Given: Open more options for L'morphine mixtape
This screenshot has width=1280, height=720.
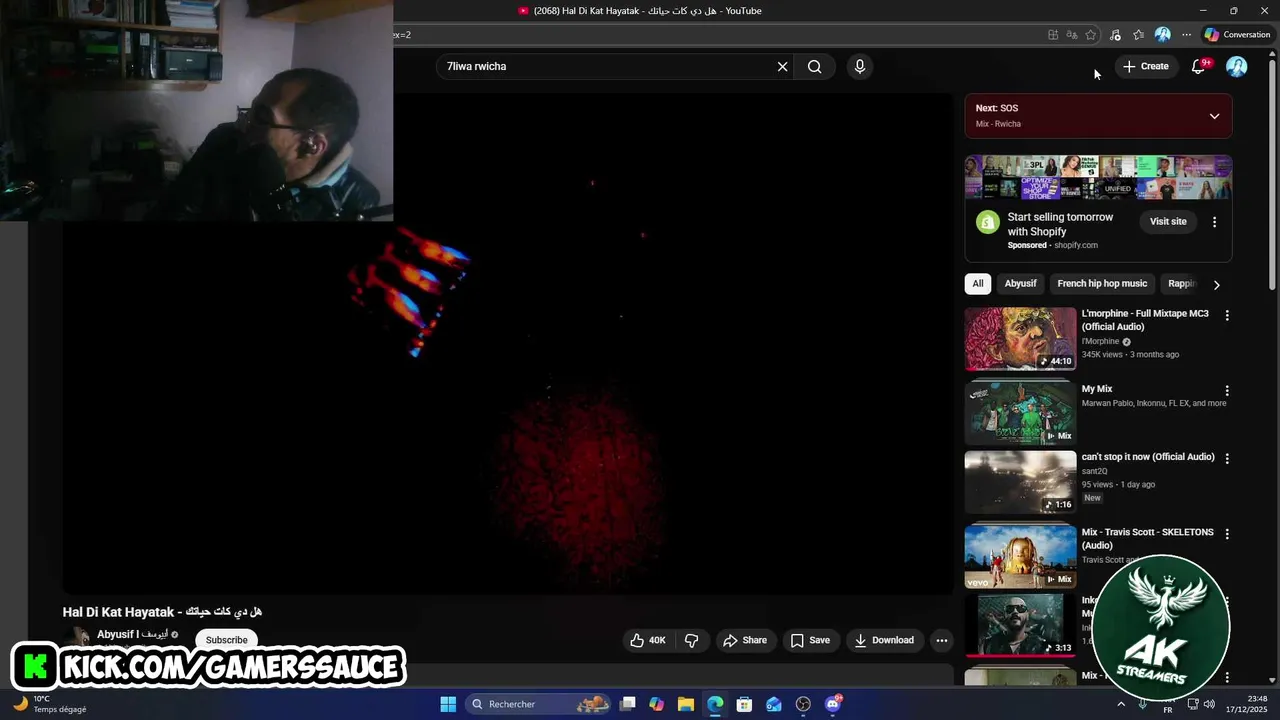Looking at the screenshot, I should tap(1227, 315).
